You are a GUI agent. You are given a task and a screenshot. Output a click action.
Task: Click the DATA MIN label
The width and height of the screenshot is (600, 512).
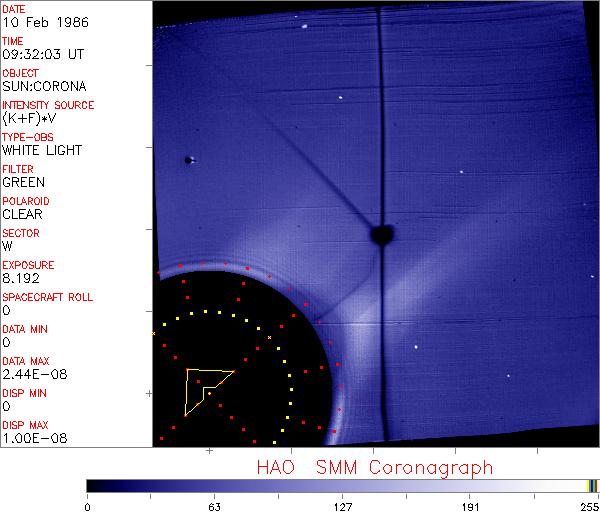[x=25, y=329]
